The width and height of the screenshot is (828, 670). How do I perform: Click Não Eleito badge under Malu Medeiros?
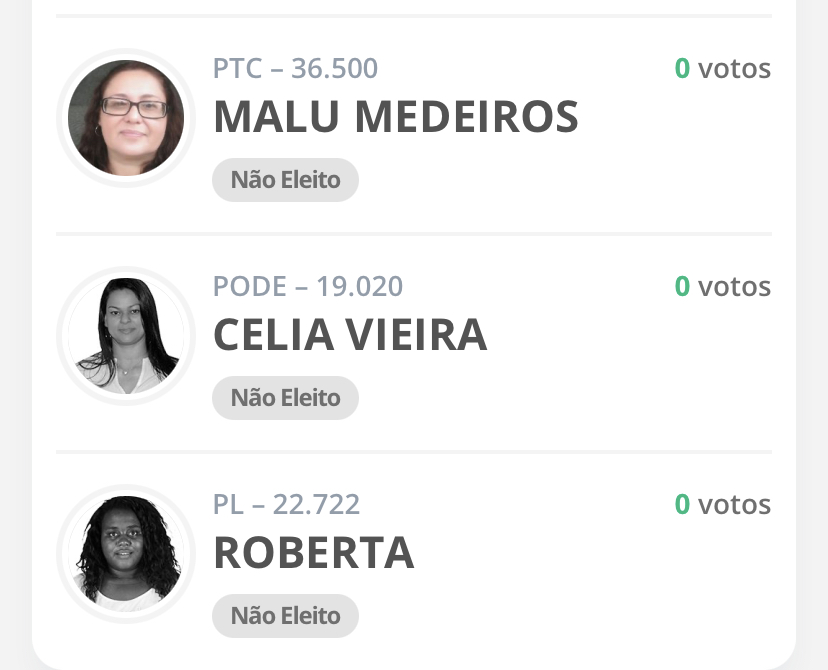pyautogui.click(x=285, y=180)
